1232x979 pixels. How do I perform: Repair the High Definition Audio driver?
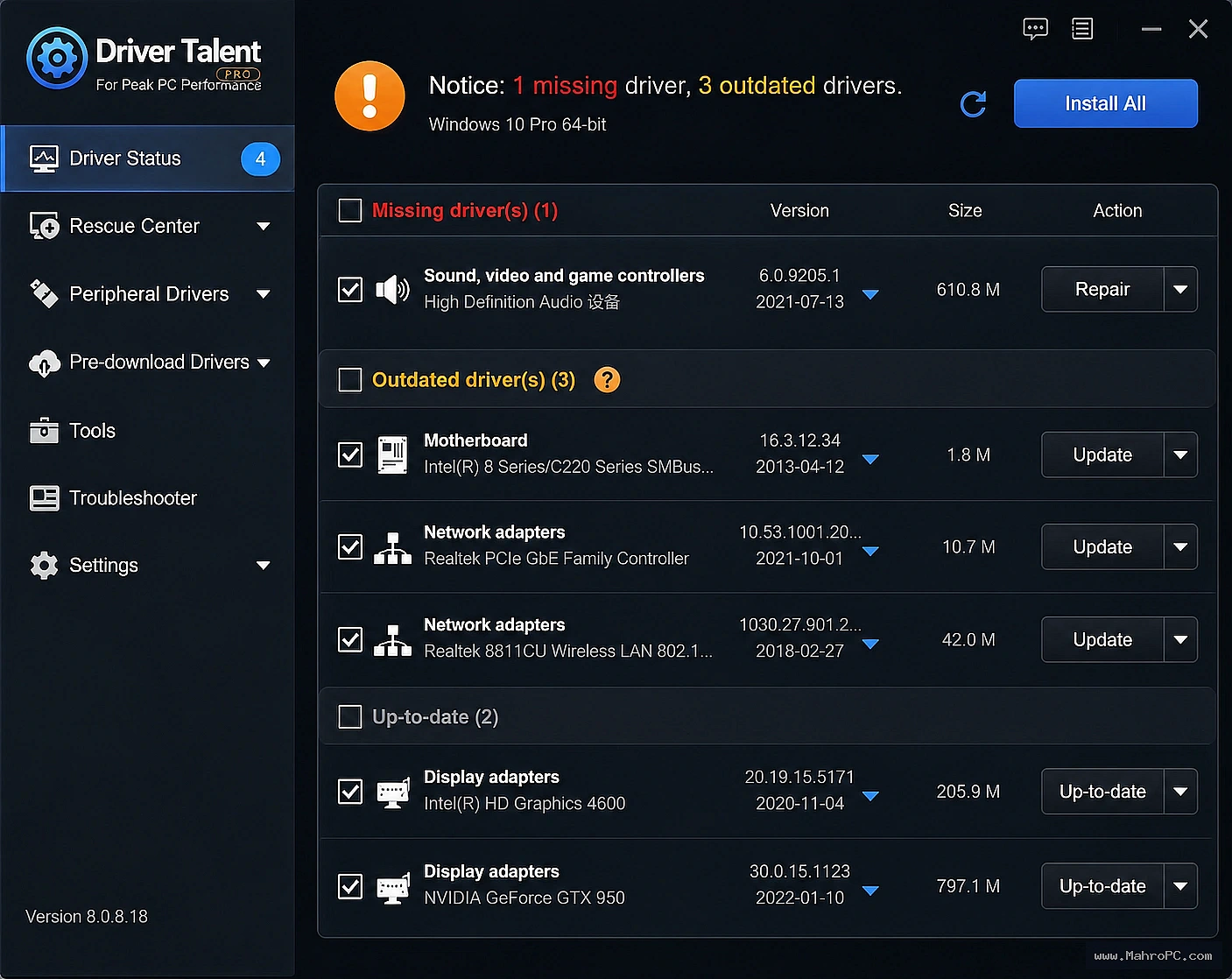click(1102, 289)
